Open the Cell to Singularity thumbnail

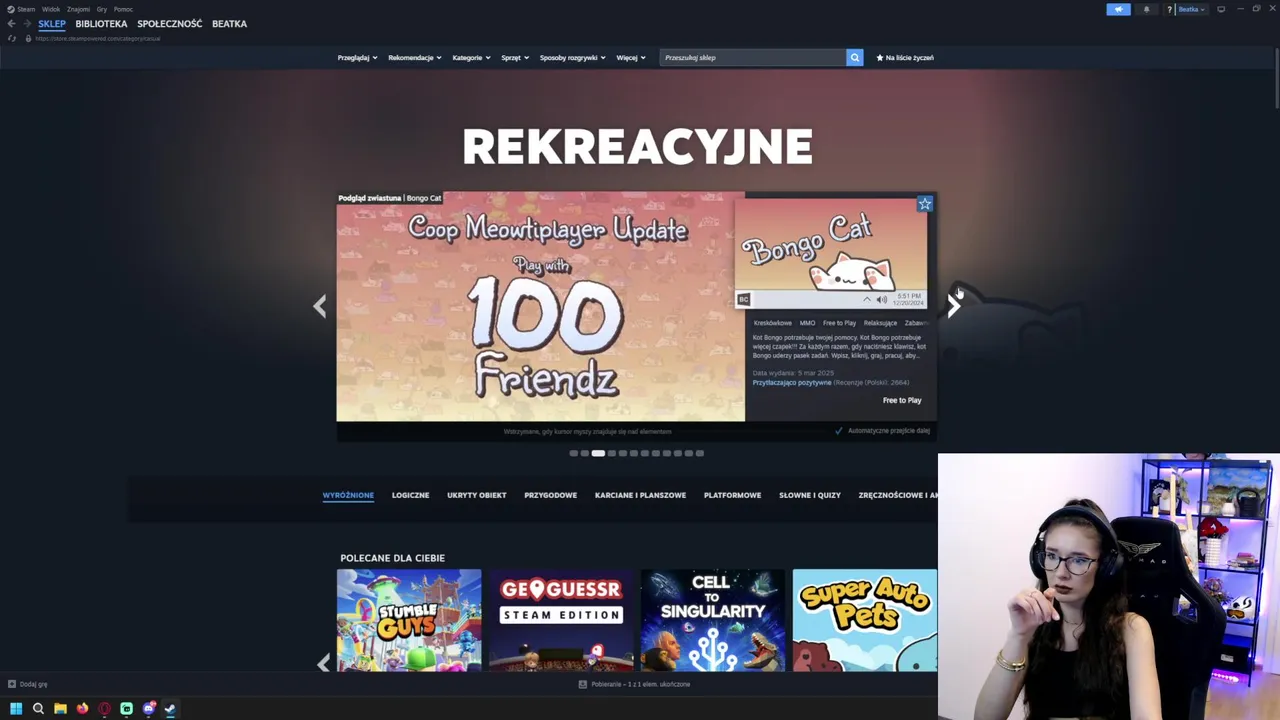pos(713,620)
